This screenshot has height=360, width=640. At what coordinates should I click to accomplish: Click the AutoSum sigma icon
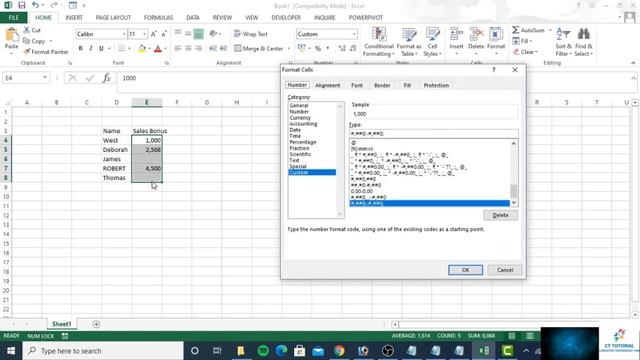coord(516,30)
